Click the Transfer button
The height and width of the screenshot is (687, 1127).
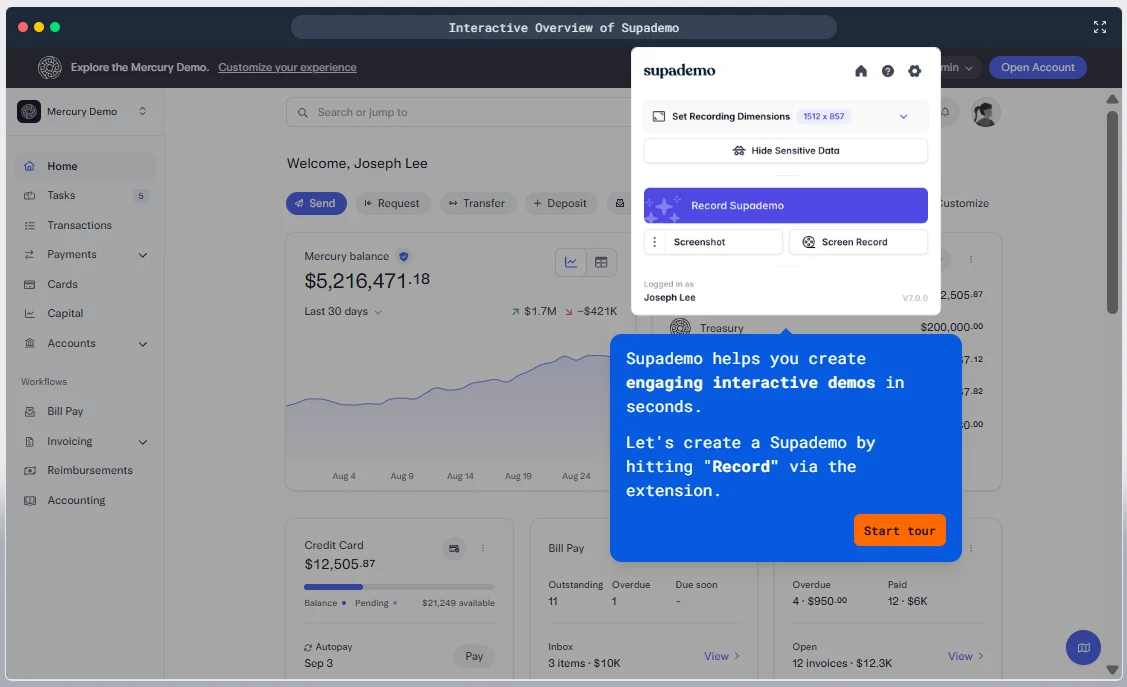pos(477,203)
